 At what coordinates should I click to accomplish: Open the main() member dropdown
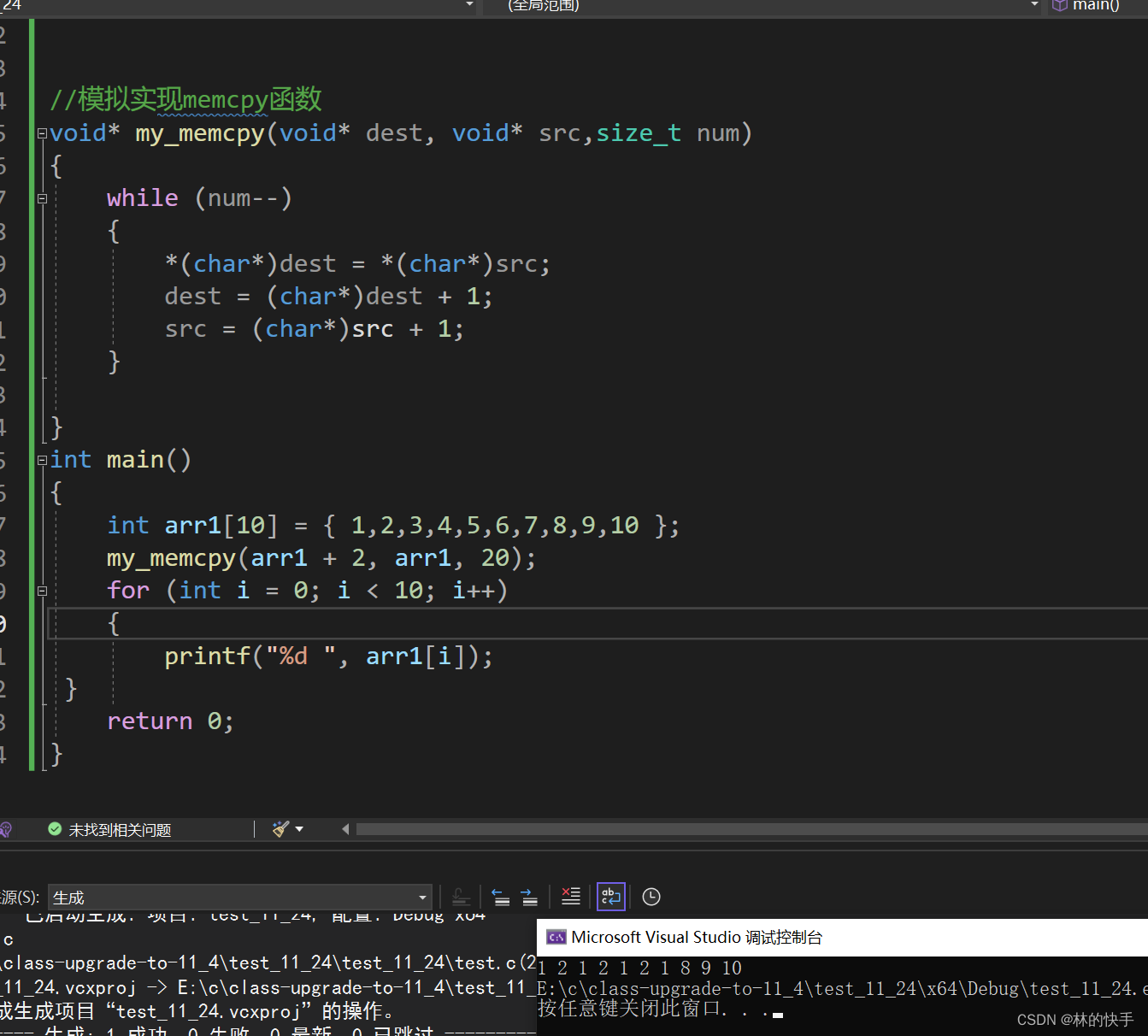pyautogui.click(x=1097, y=5)
